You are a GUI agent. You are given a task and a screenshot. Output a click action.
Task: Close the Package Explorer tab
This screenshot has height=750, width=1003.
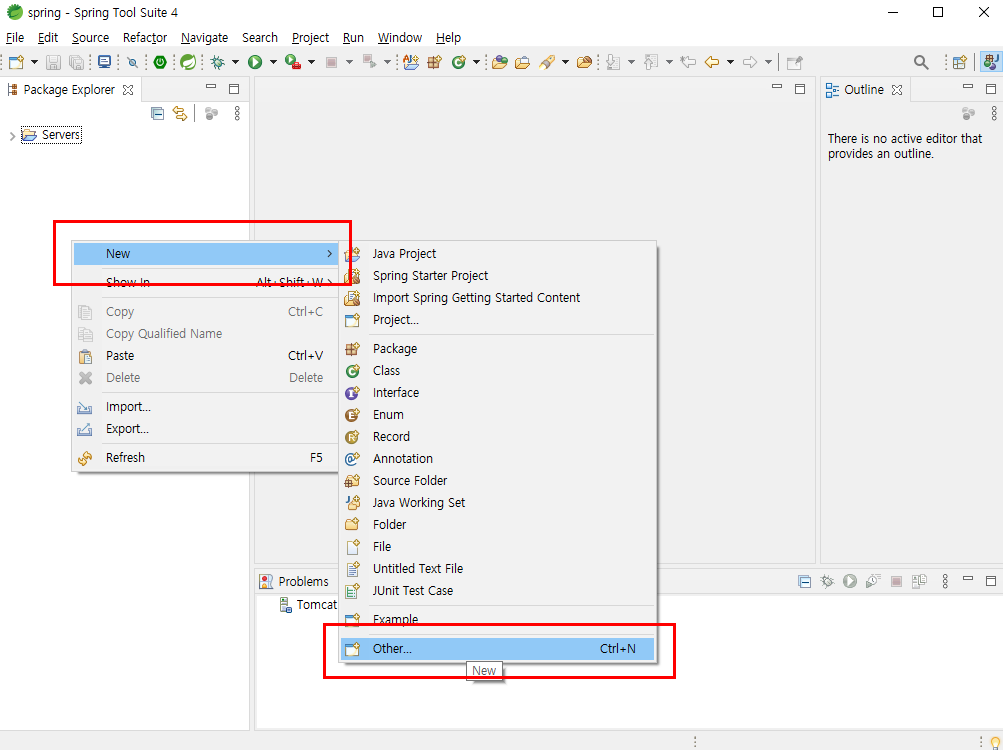(128, 90)
